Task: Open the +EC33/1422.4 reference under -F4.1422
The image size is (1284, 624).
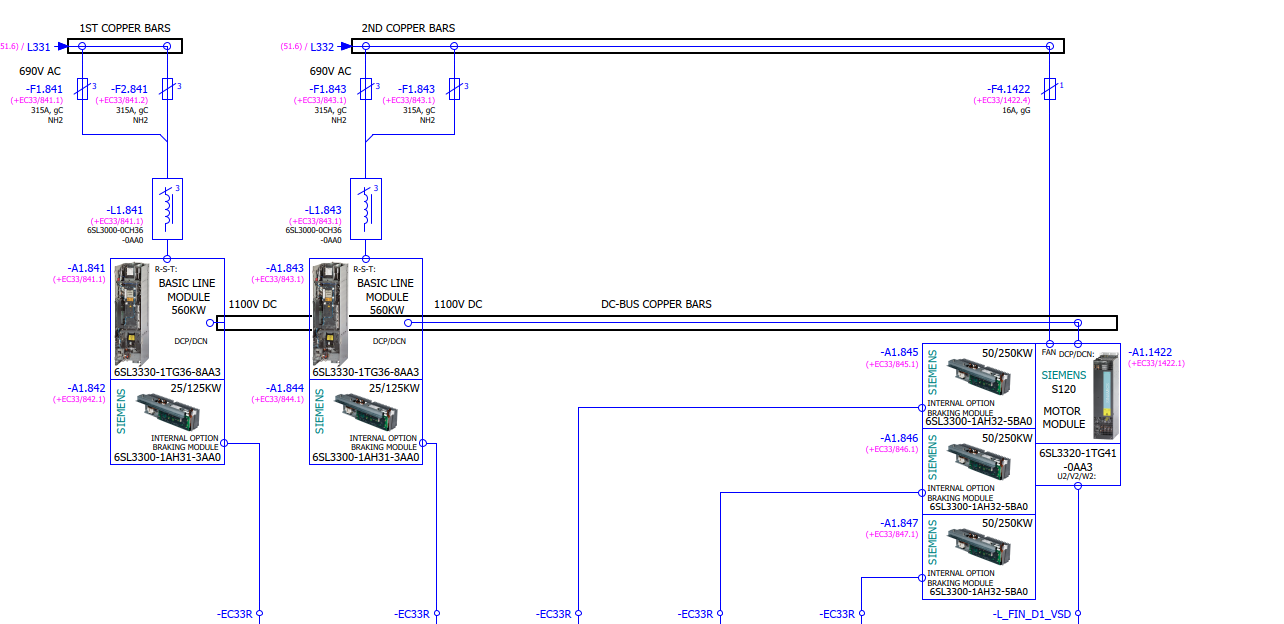Action: (x=1001, y=100)
